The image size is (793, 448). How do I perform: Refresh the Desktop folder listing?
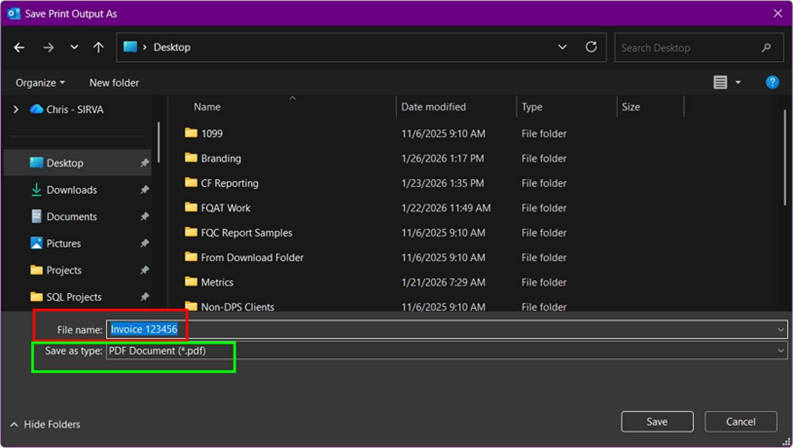tap(591, 47)
